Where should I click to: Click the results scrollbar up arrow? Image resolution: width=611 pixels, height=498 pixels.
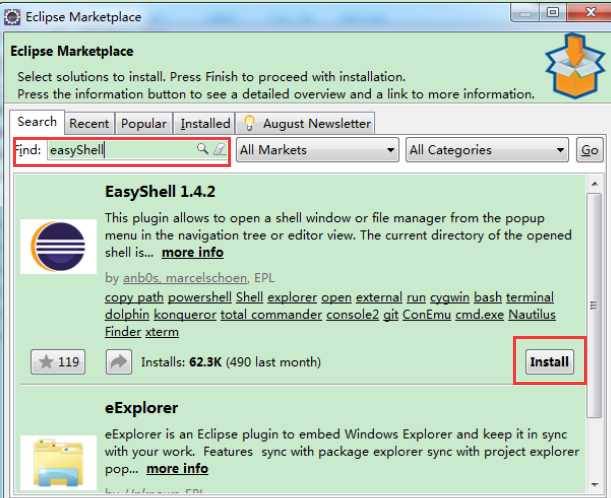click(x=594, y=184)
